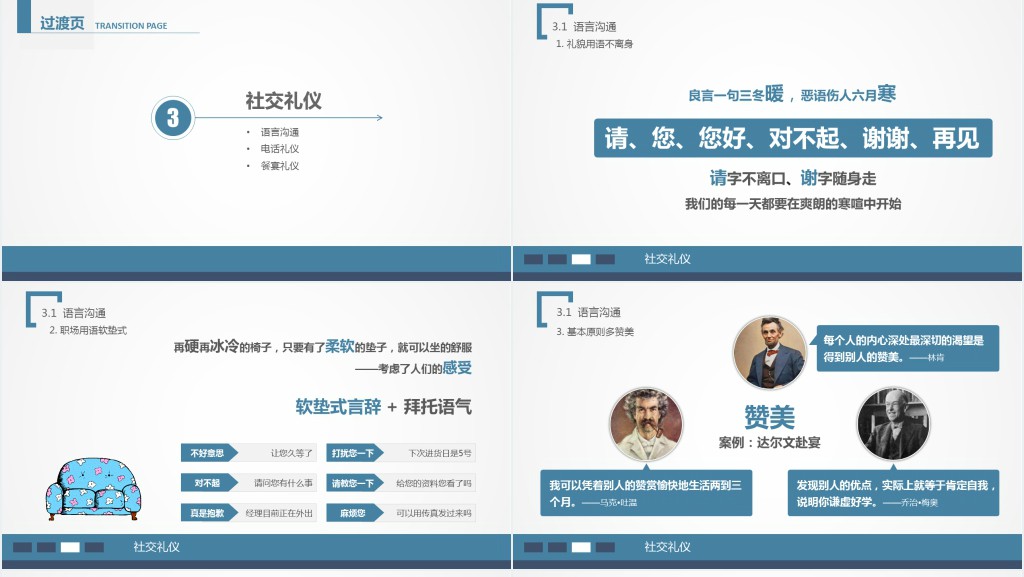Click the 让您久等了 phrase
This screenshot has width=1024, height=577.
292,453
